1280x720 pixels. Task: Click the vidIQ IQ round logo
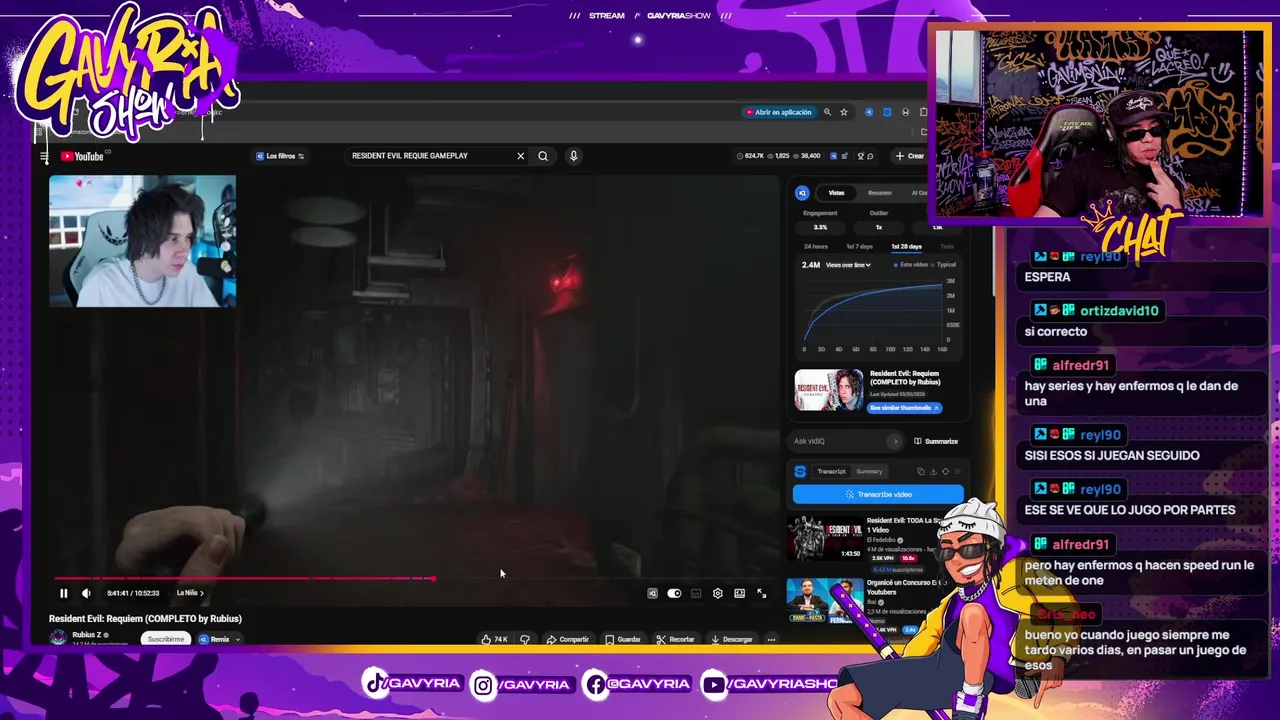coord(802,193)
